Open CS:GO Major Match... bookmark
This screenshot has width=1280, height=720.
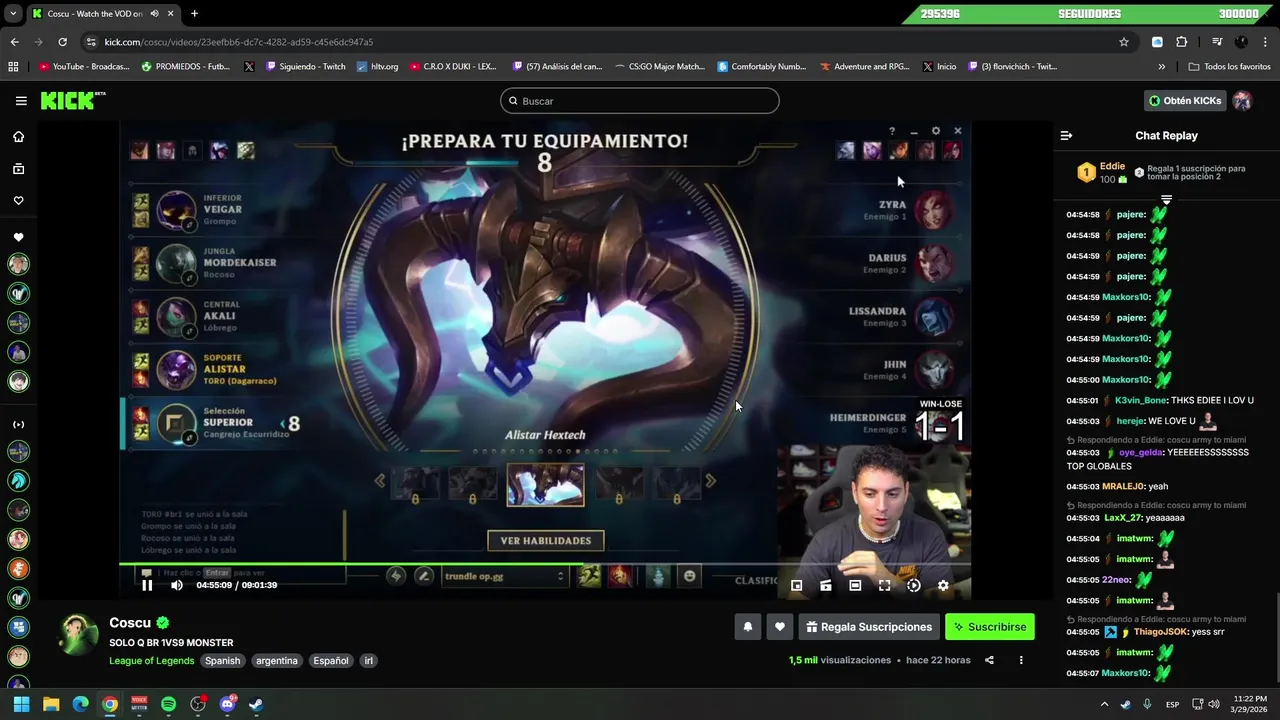pyautogui.click(x=659, y=67)
